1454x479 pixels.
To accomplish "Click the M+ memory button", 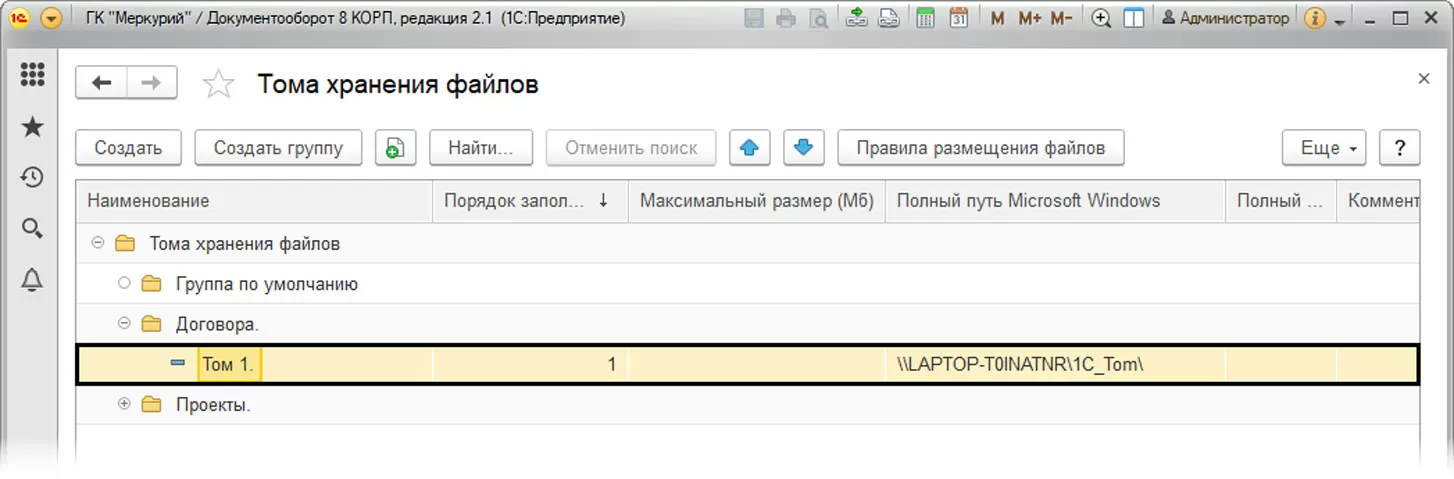I will 1029,18.
